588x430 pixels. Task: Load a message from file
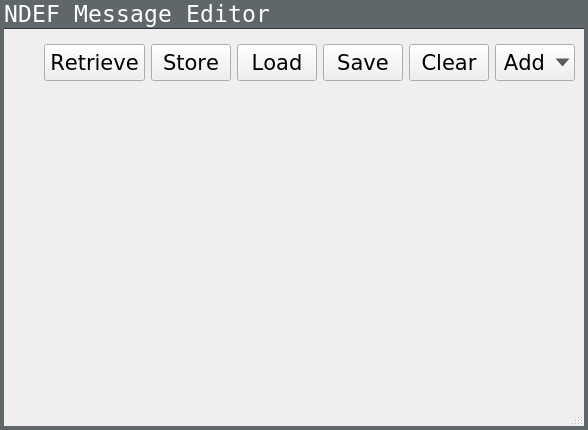pos(277,63)
